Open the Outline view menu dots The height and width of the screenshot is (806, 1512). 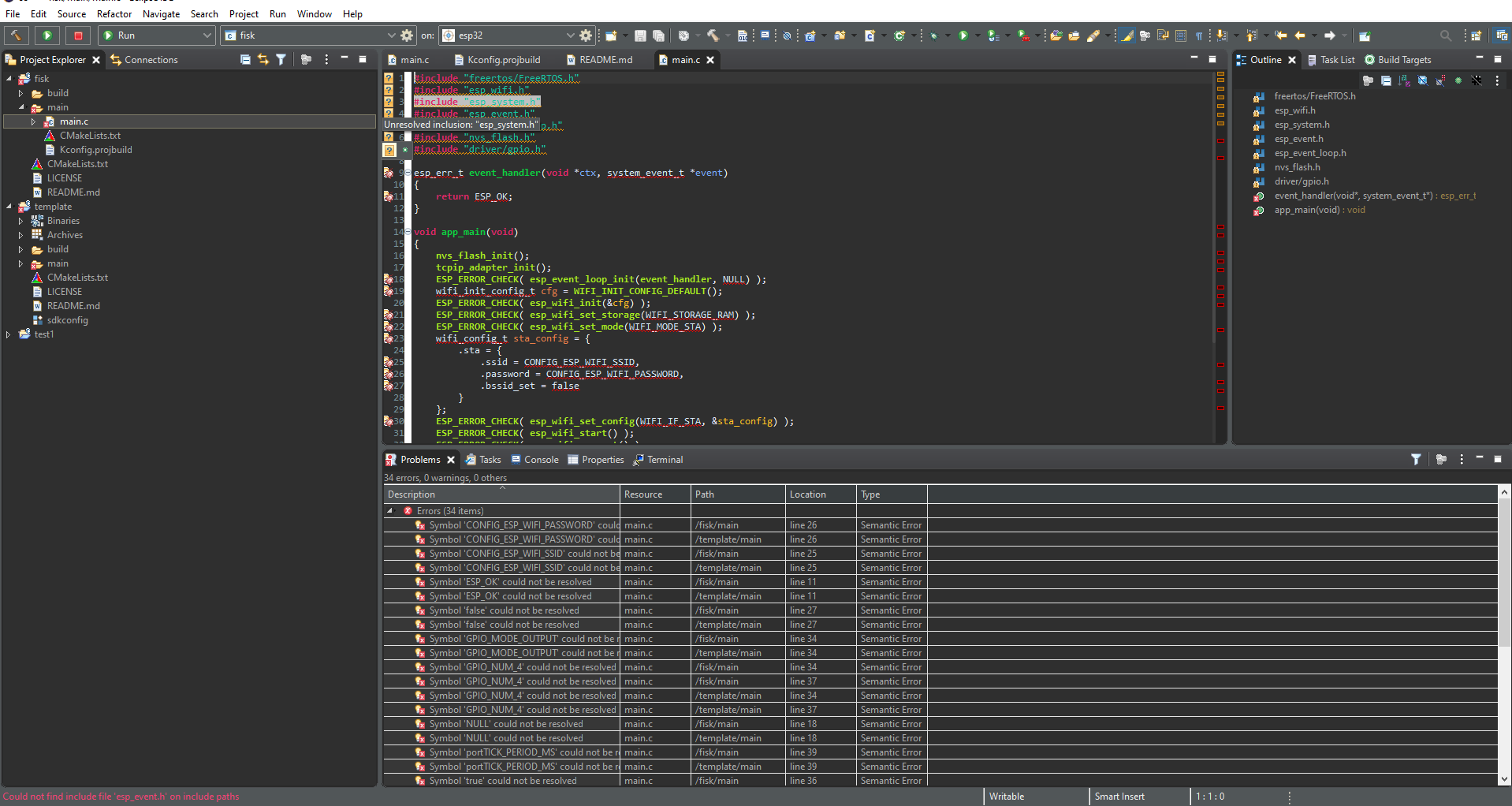click(1497, 80)
